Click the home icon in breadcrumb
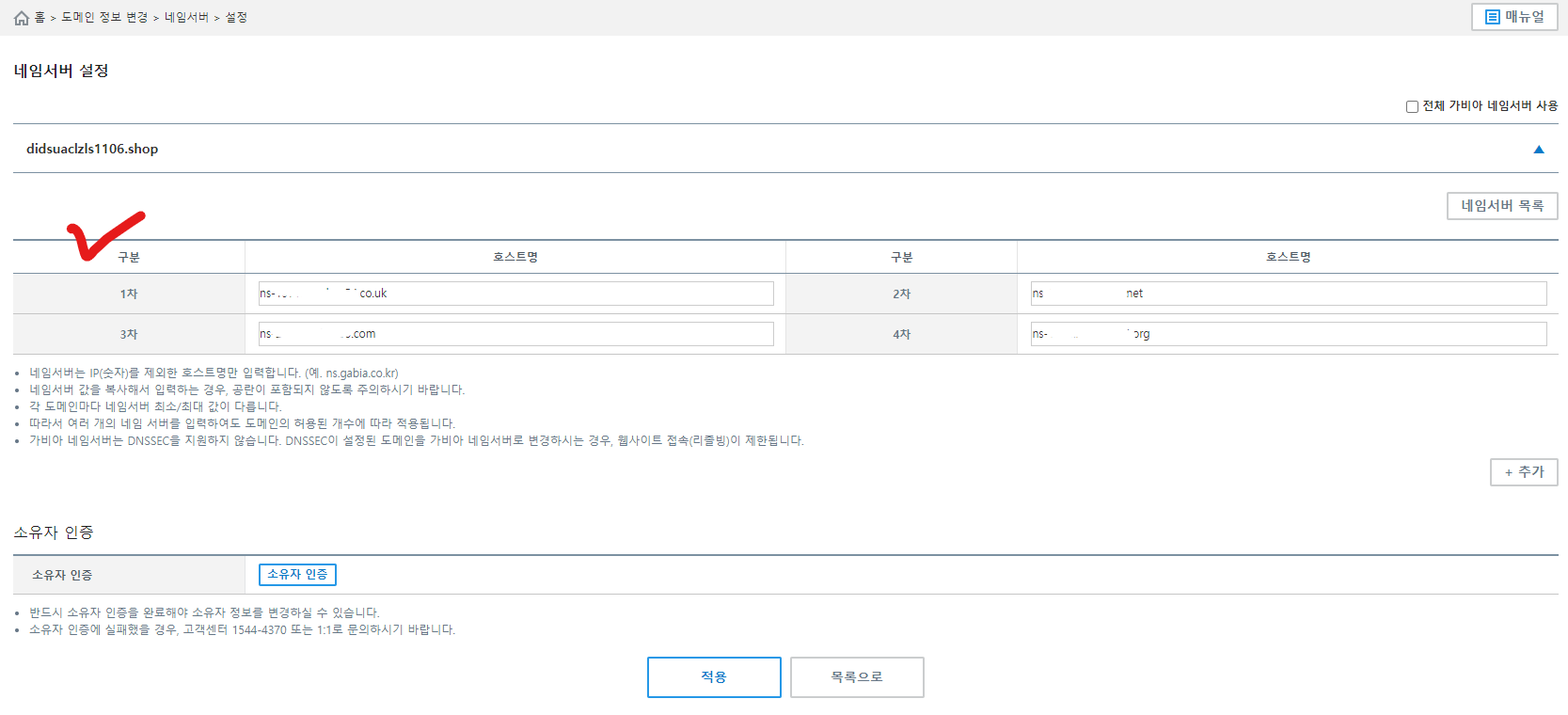This screenshot has height=715, width=1568. 22,18
